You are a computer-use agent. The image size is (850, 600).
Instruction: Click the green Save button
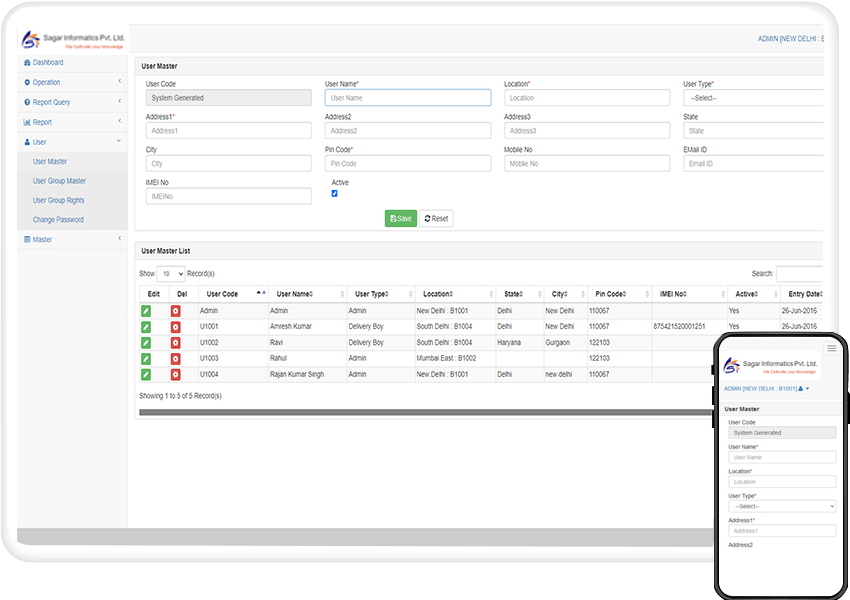401,218
